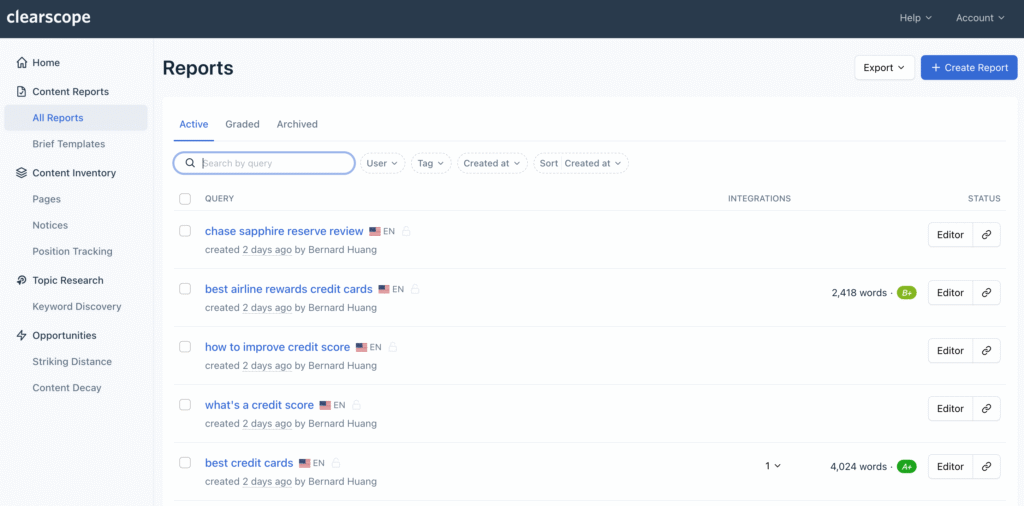Open the User filter dropdown
Image resolution: width=1024 pixels, height=506 pixels.
pos(383,163)
